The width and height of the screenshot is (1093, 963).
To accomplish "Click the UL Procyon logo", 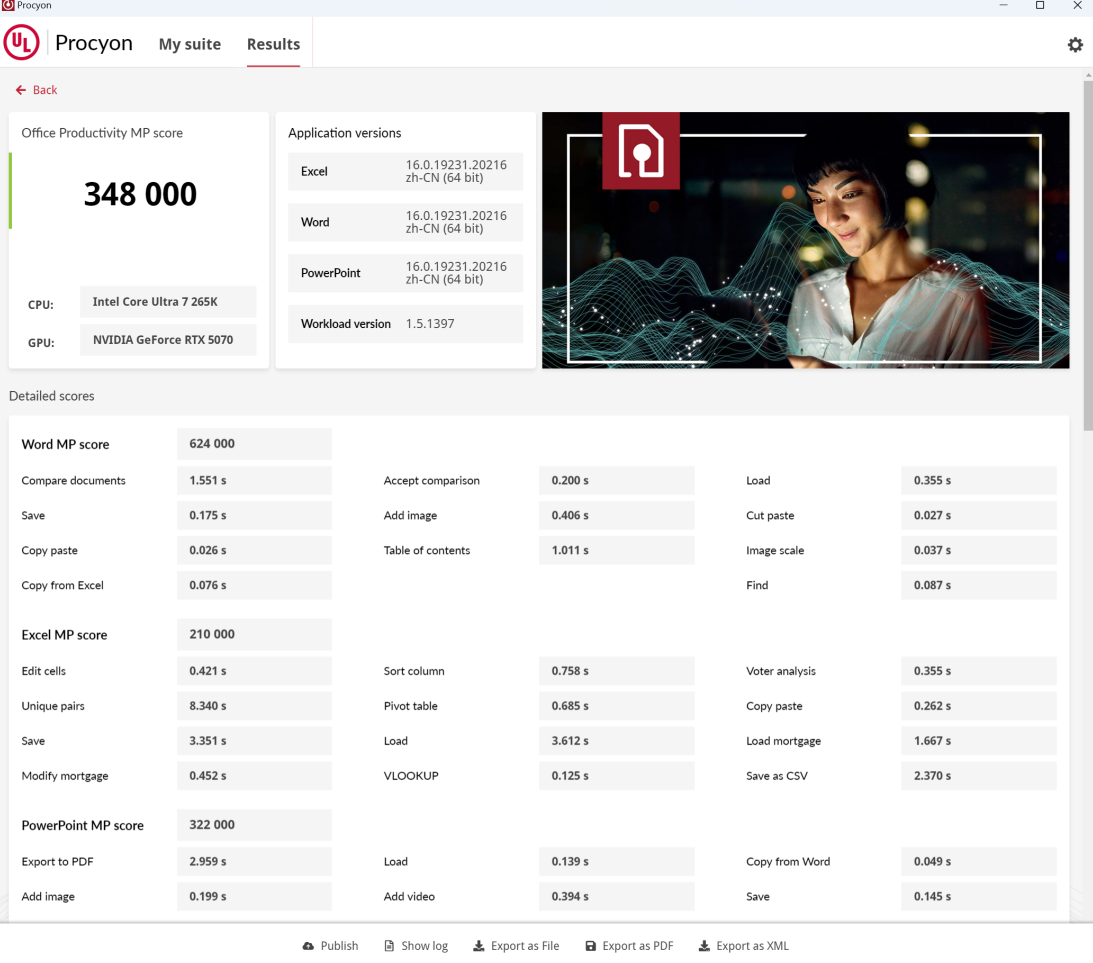I will click(22, 43).
